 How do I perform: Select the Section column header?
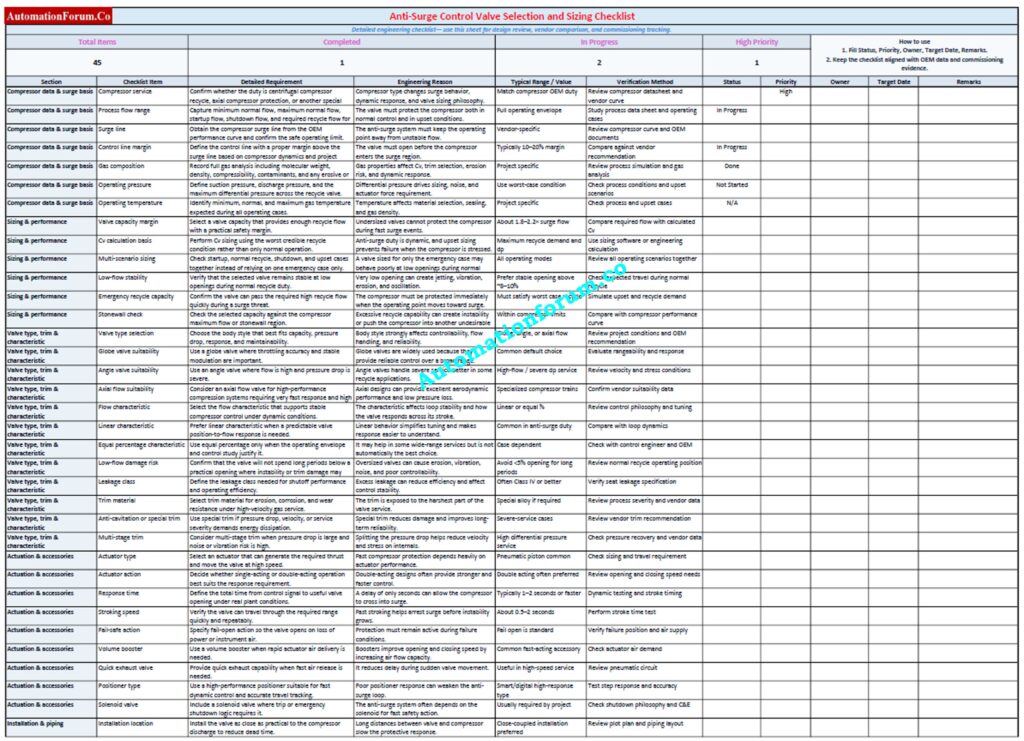pyautogui.click(x=52, y=82)
